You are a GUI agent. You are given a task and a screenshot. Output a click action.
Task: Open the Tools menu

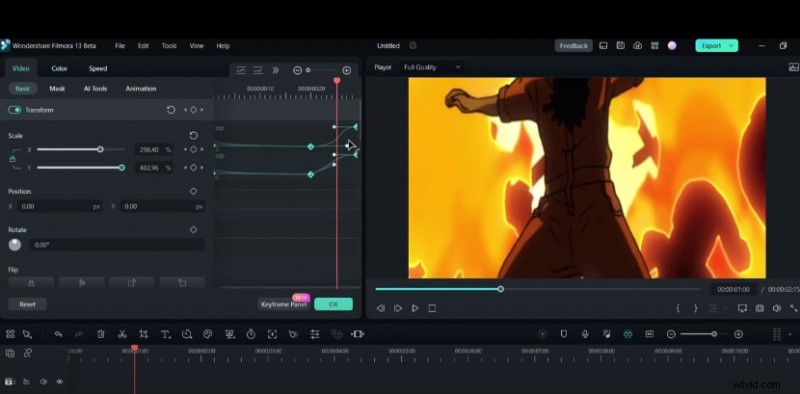169,45
